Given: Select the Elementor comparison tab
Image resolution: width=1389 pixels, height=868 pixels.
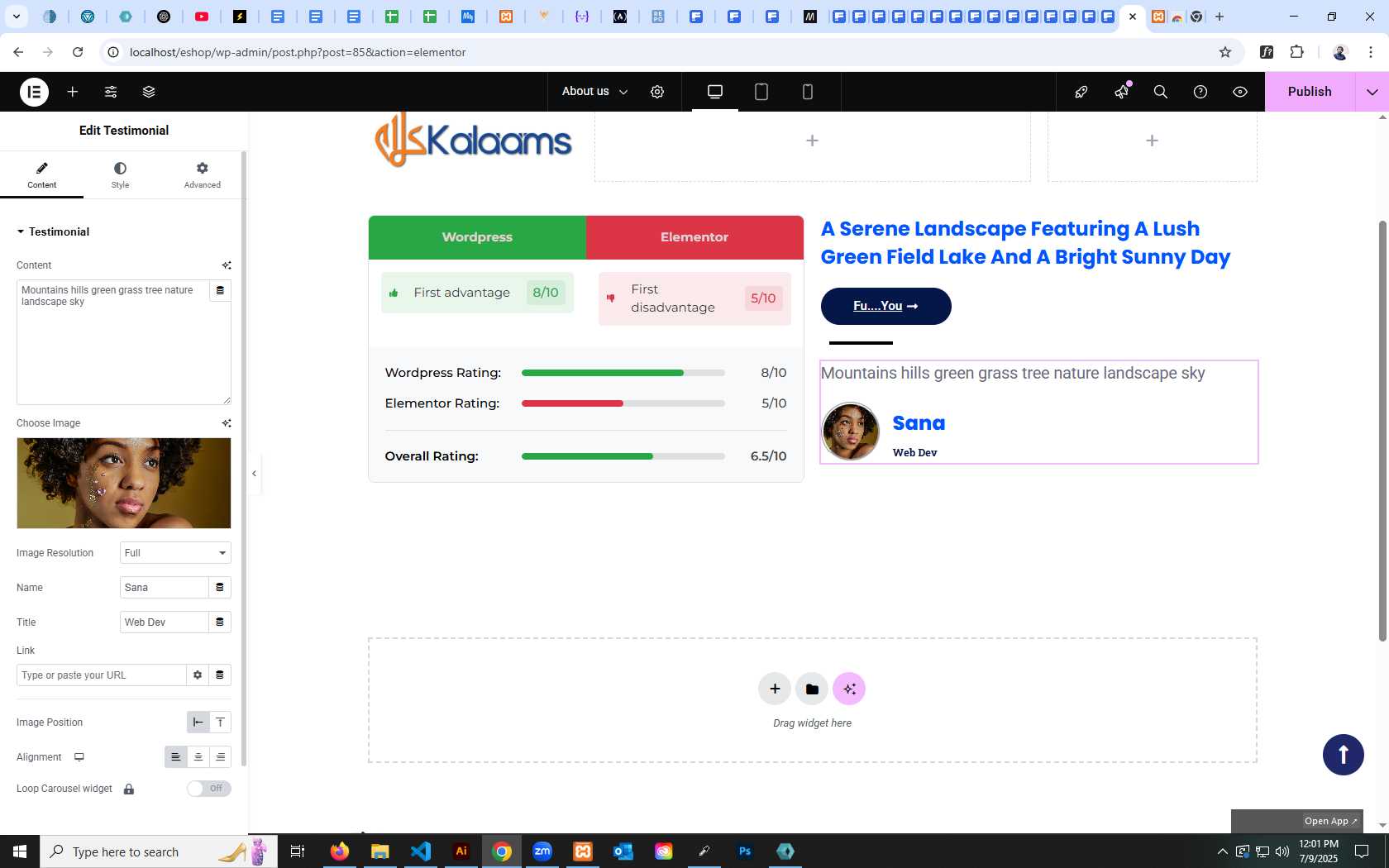Looking at the screenshot, I should [694, 237].
